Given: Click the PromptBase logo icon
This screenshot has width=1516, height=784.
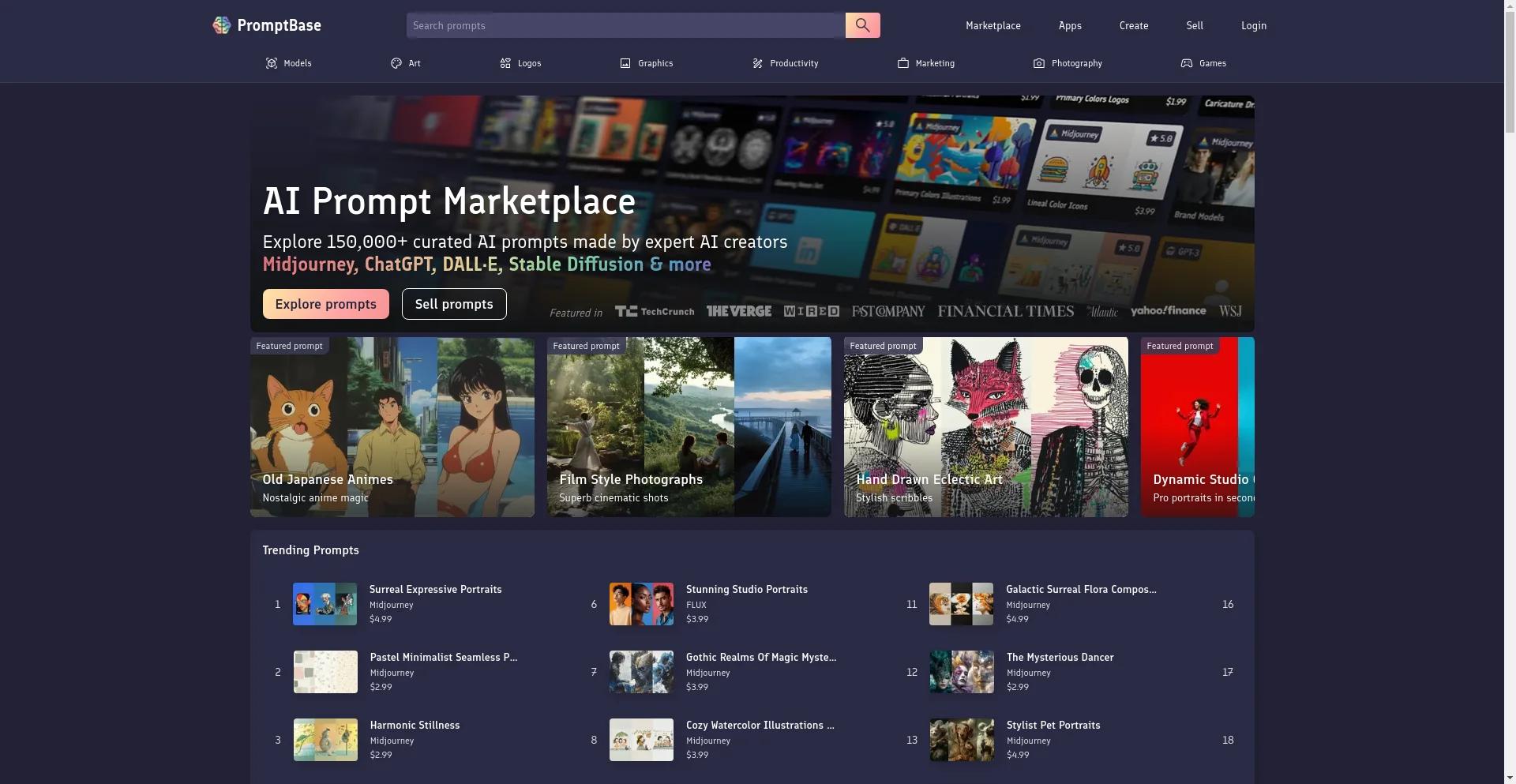Looking at the screenshot, I should coord(221,25).
